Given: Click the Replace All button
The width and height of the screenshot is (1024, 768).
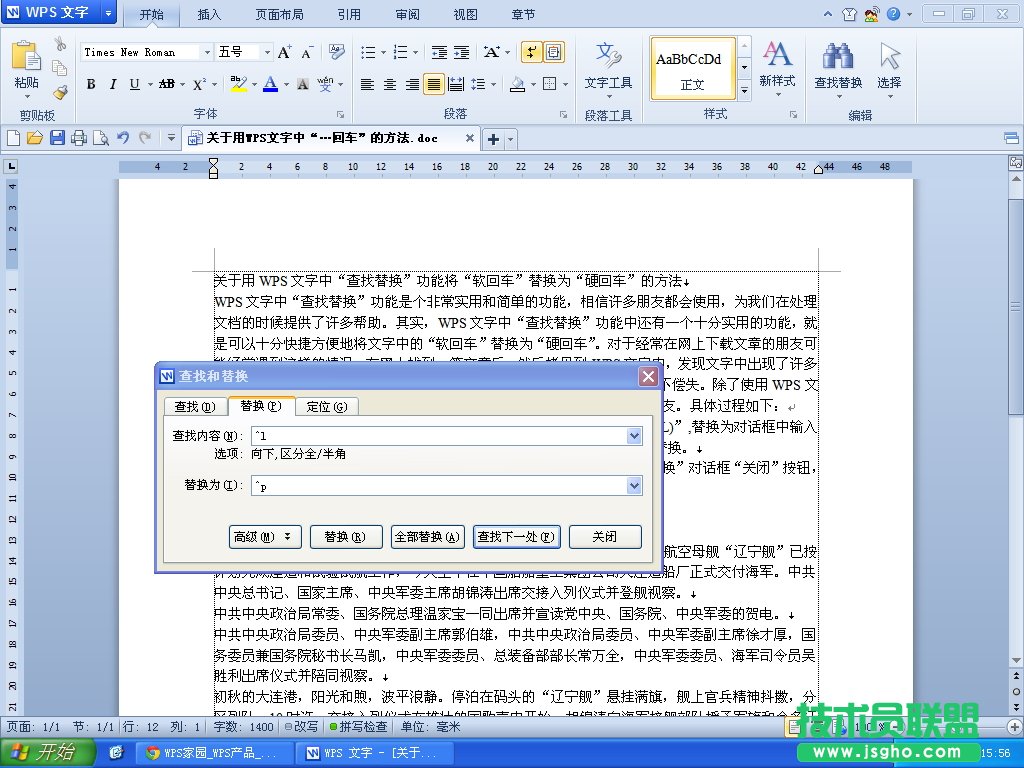Looking at the screenshot, I should pos(427,537).
